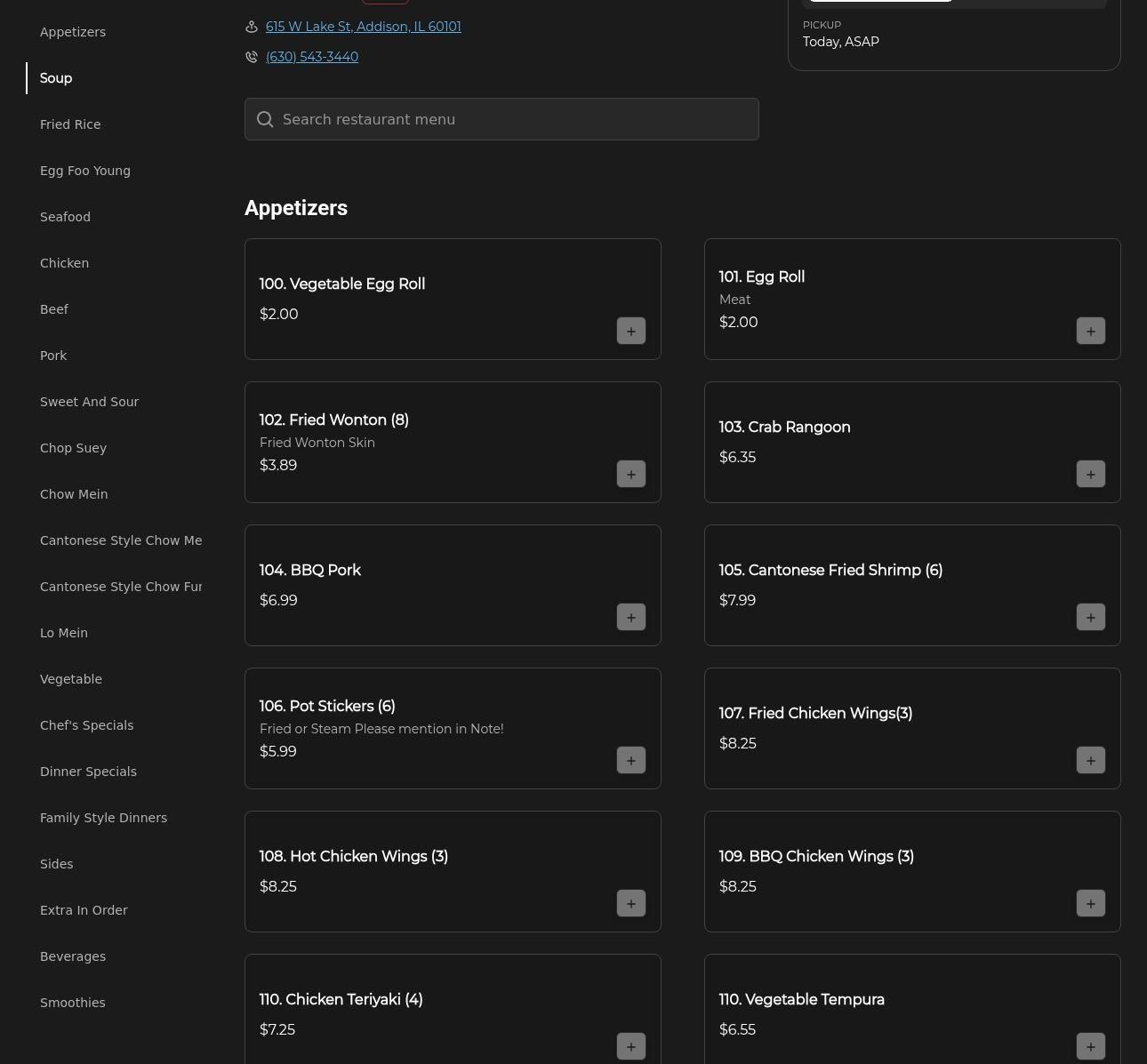The width and height of the screenshot is (1147, 1064).
Task: Add BBQ Chicken Wings (3) to cart
Action: click(1090, 903)
